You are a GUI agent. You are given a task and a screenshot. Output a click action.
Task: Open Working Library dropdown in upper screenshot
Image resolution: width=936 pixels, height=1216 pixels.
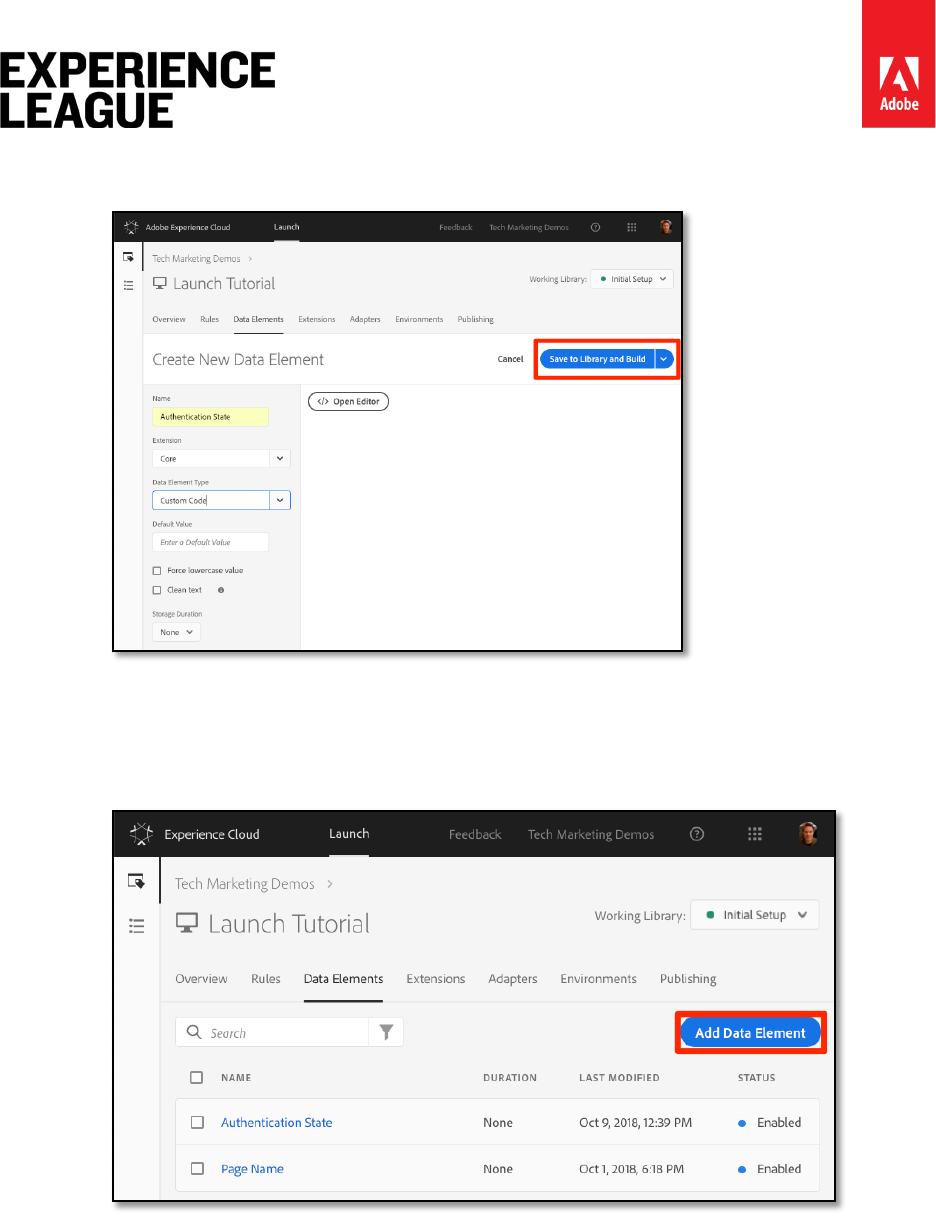(632, 279)
